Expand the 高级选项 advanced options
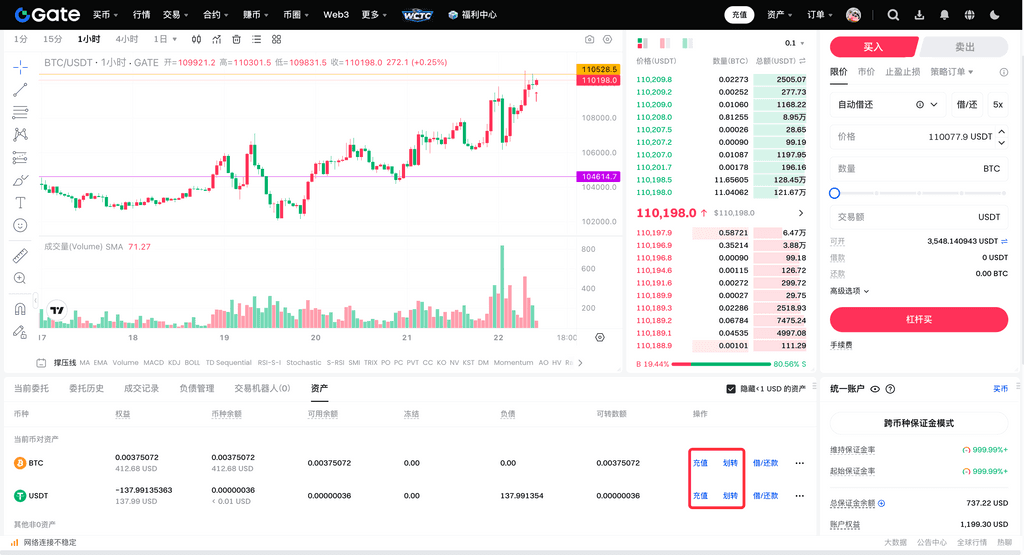Viewport: 1024px width, 555px height. 850,291
